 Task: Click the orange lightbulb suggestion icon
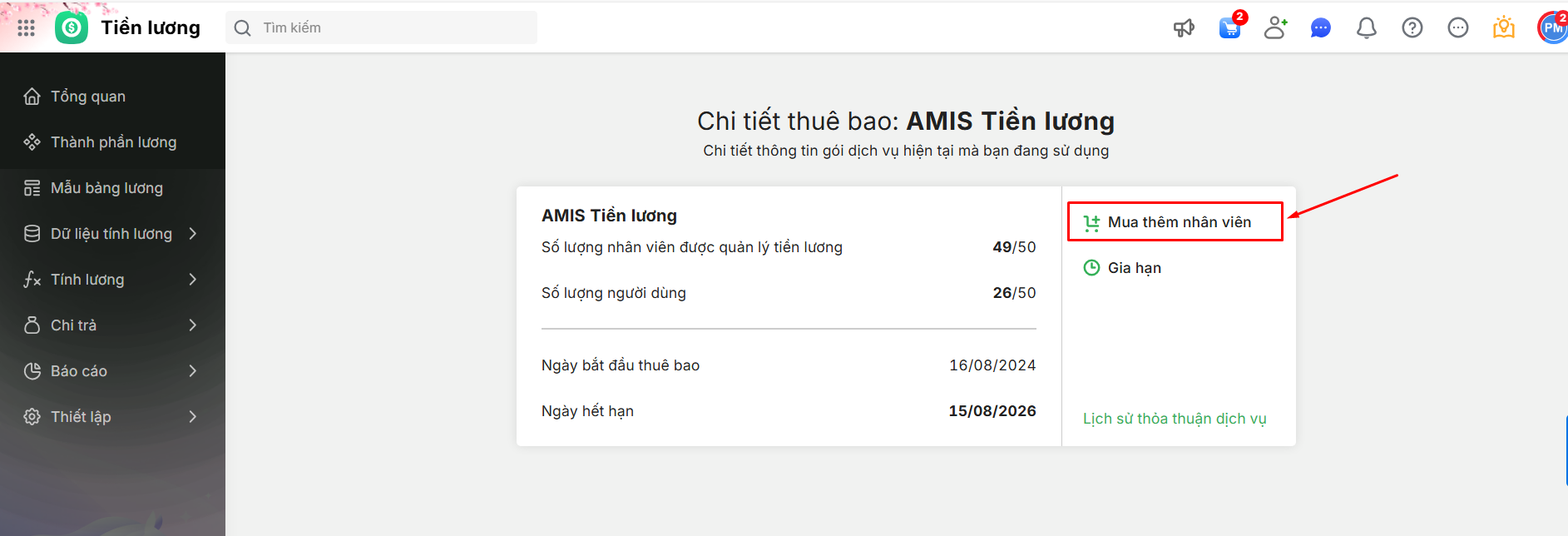click(1504, 27)
